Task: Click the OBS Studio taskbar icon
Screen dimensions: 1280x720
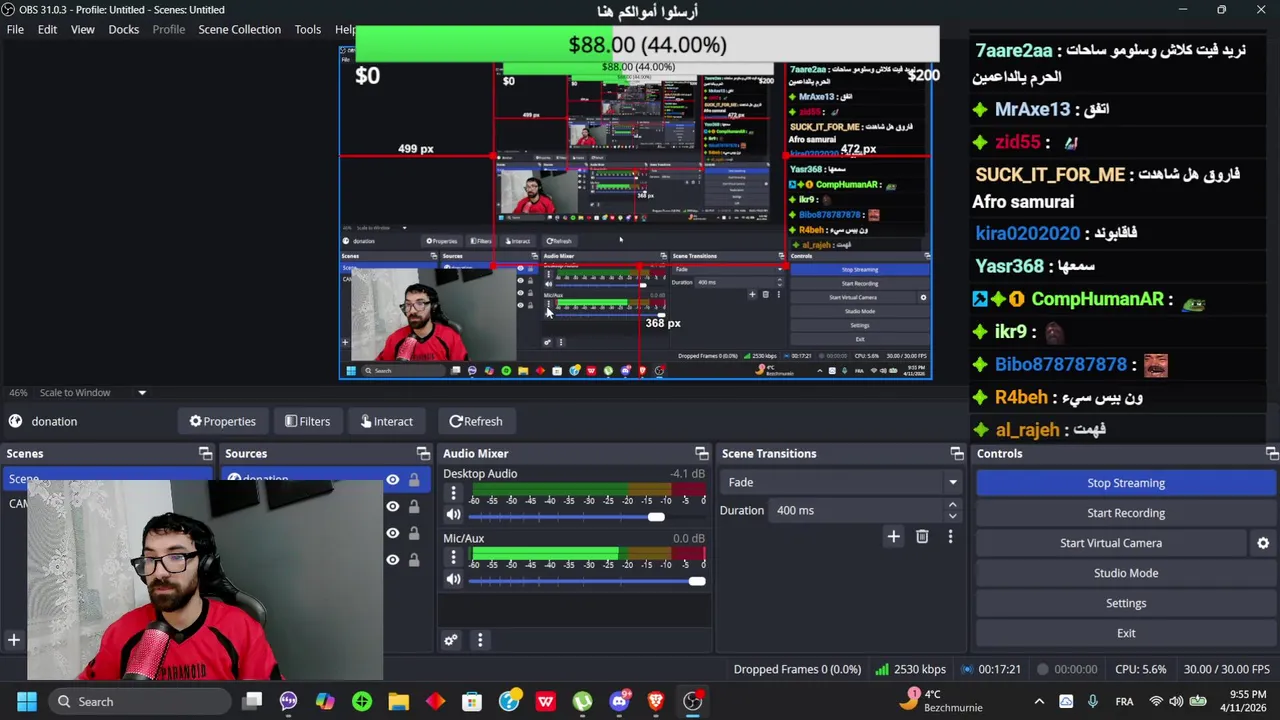Action: pyautogui.click(x=692, y=701)
